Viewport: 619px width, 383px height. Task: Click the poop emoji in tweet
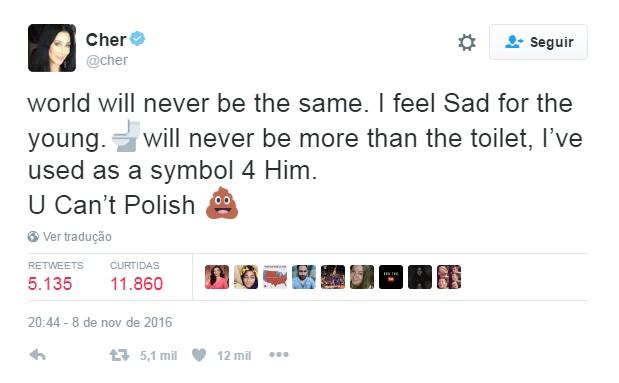pos(222,203)
